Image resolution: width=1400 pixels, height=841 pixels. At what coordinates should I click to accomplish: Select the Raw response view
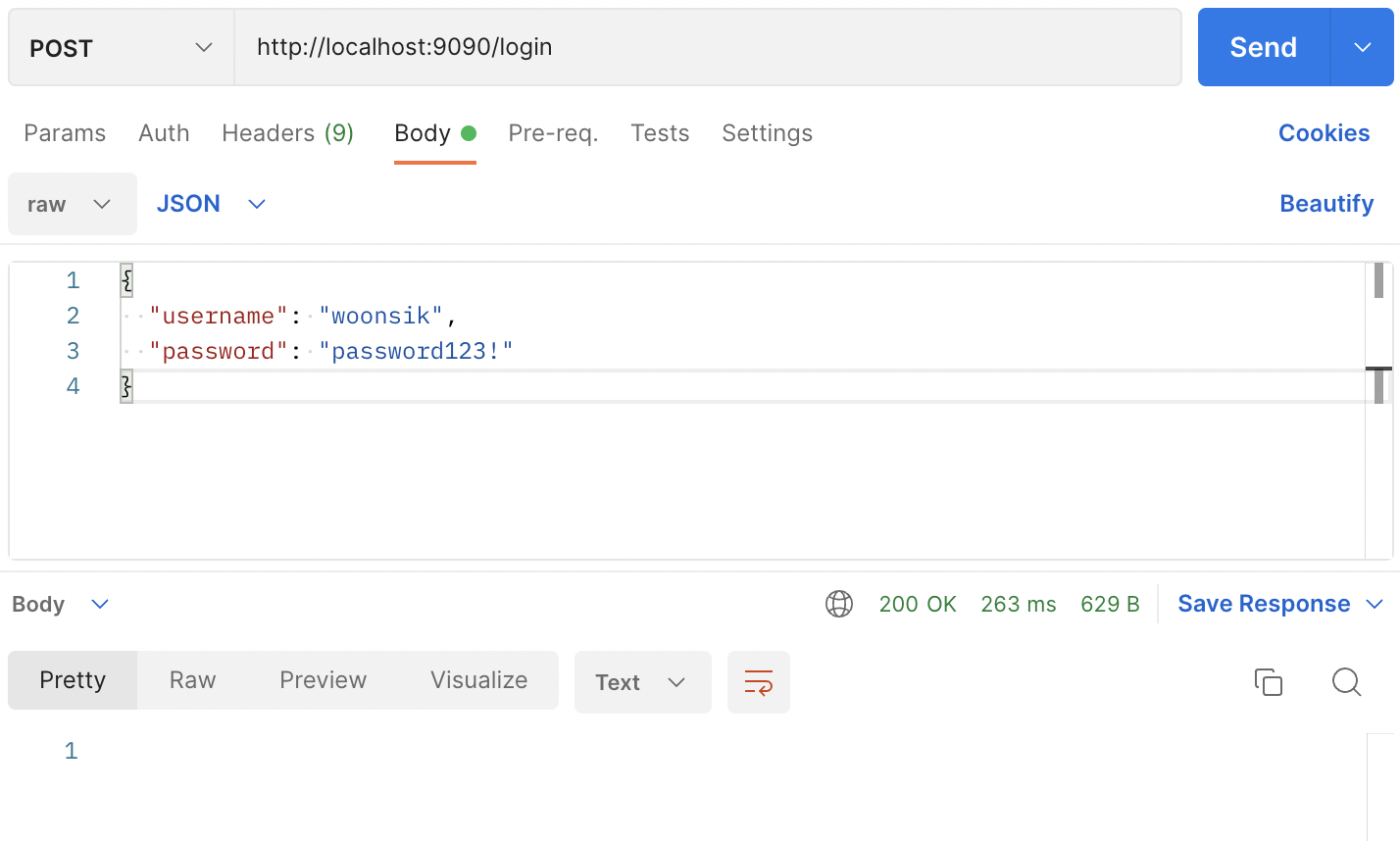(x=192, y=680)
